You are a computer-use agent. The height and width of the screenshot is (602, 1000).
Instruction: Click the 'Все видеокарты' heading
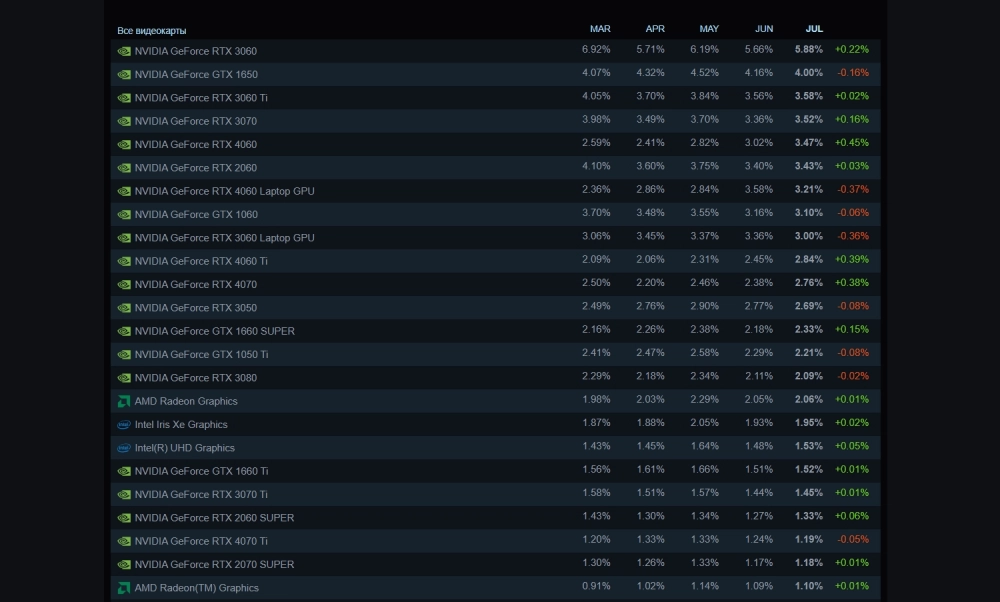point(152,31)
